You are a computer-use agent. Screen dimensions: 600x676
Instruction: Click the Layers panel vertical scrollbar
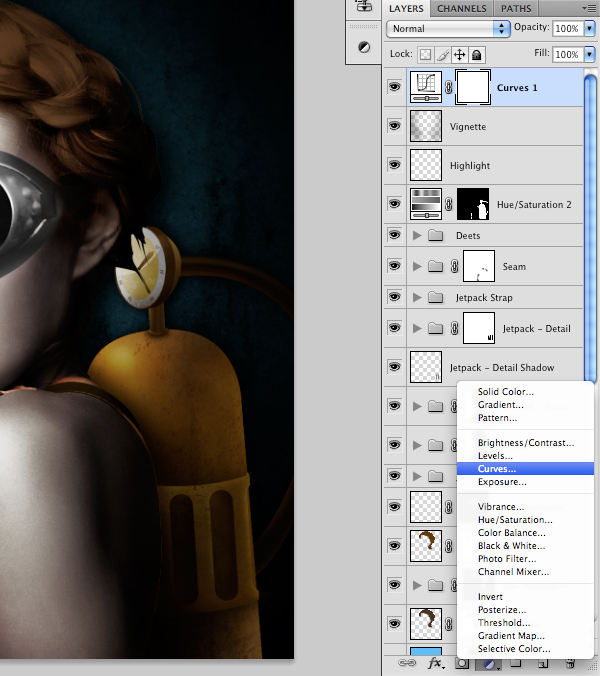(591, 228)
